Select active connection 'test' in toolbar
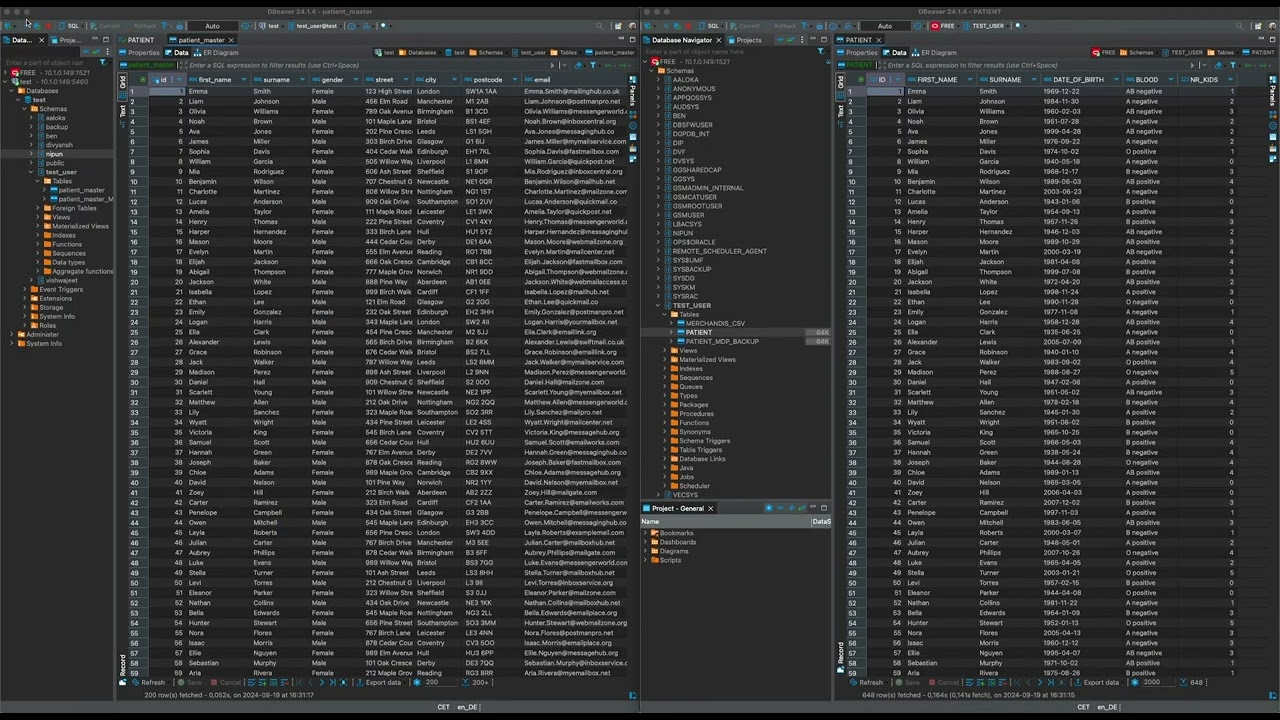Screen dimensions: 1280x720 pyautogui.click(x=272, y=26)
